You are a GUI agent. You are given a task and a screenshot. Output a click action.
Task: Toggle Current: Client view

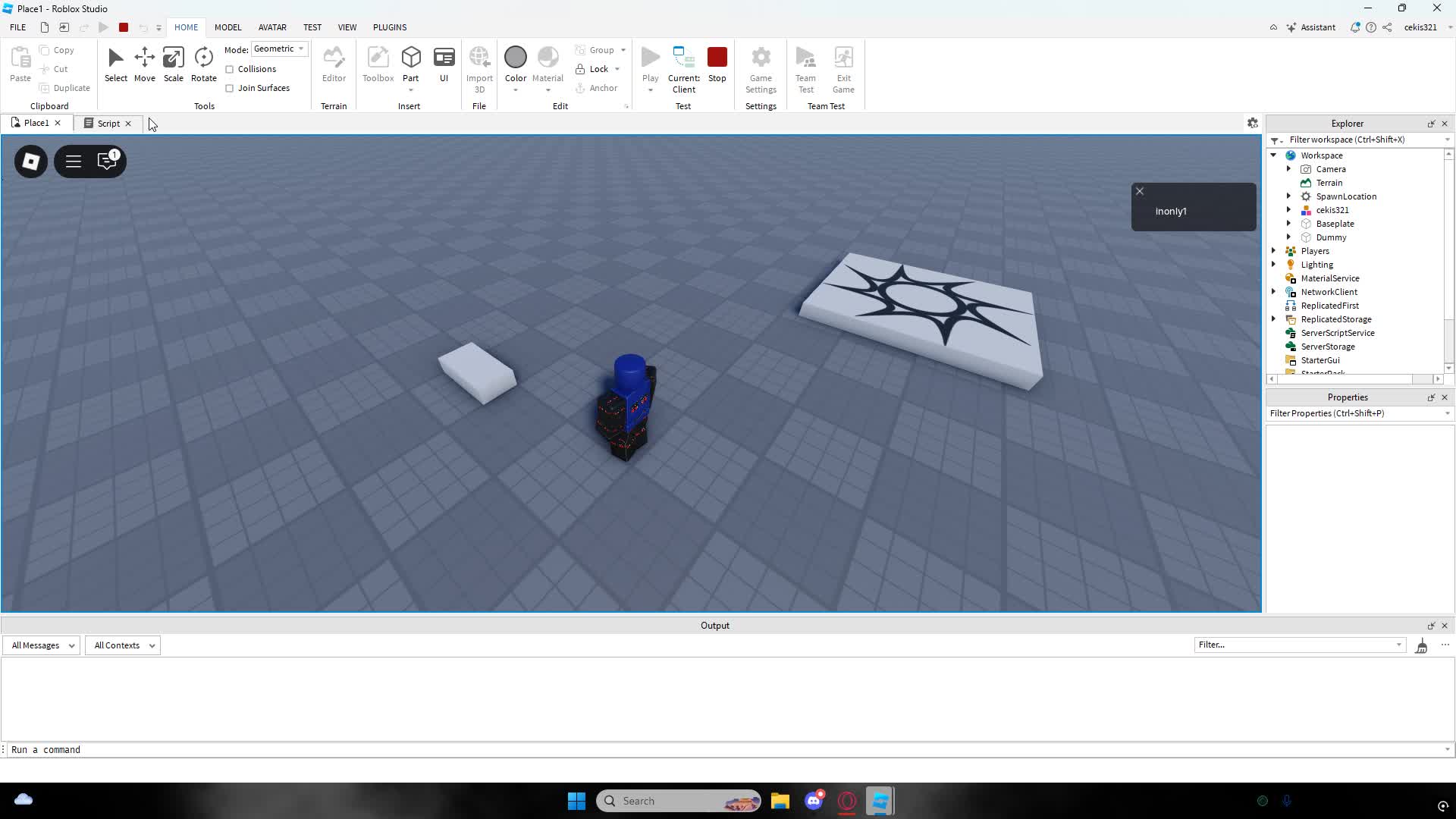[x=683, y=69]
